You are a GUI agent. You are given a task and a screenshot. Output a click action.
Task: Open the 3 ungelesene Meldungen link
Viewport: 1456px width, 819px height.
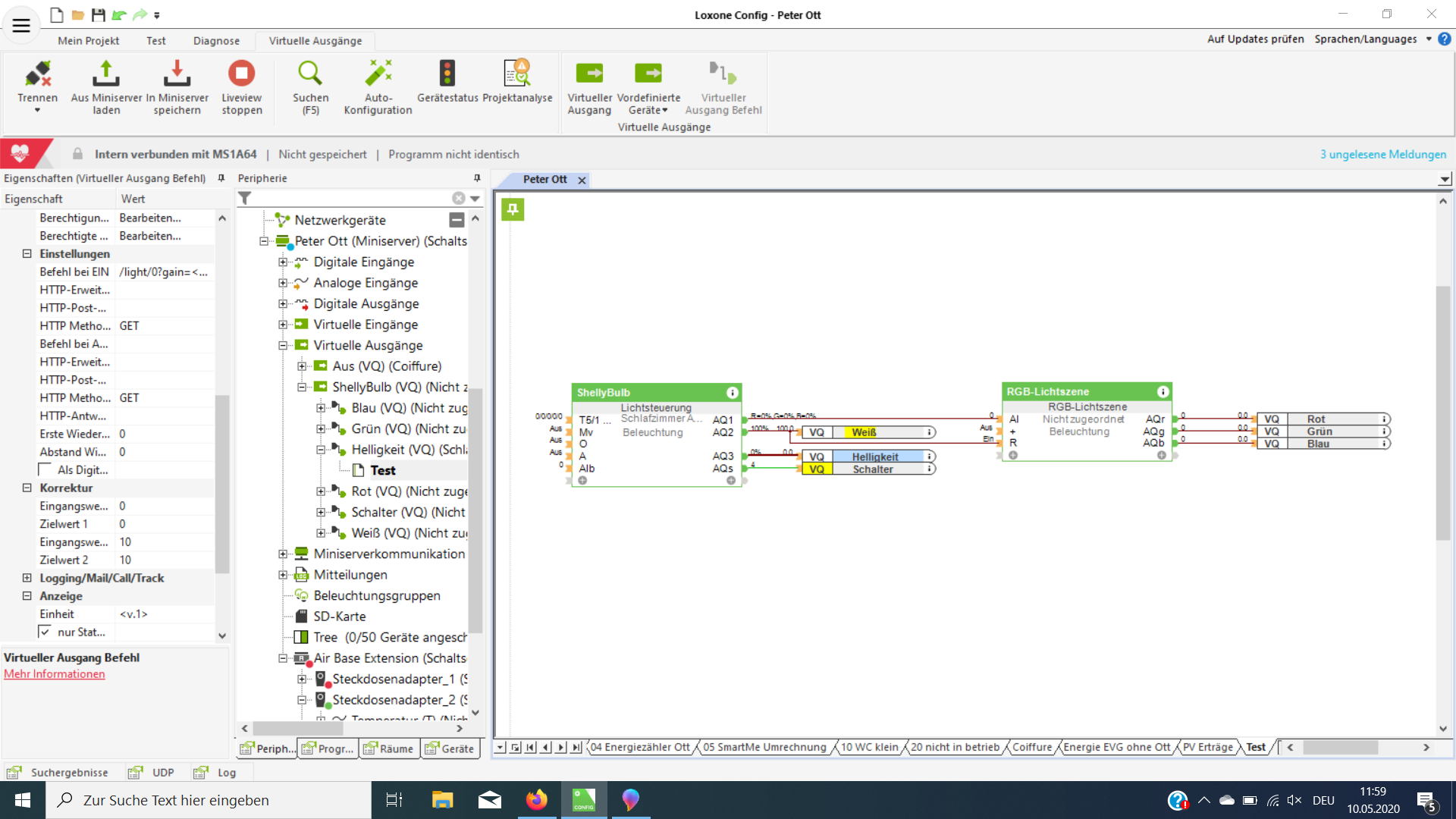pos(1382,155)
